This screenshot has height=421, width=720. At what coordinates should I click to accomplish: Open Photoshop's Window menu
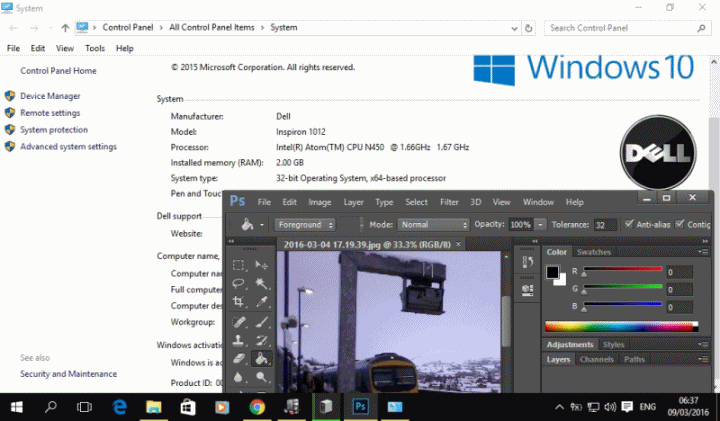(538, 202)
